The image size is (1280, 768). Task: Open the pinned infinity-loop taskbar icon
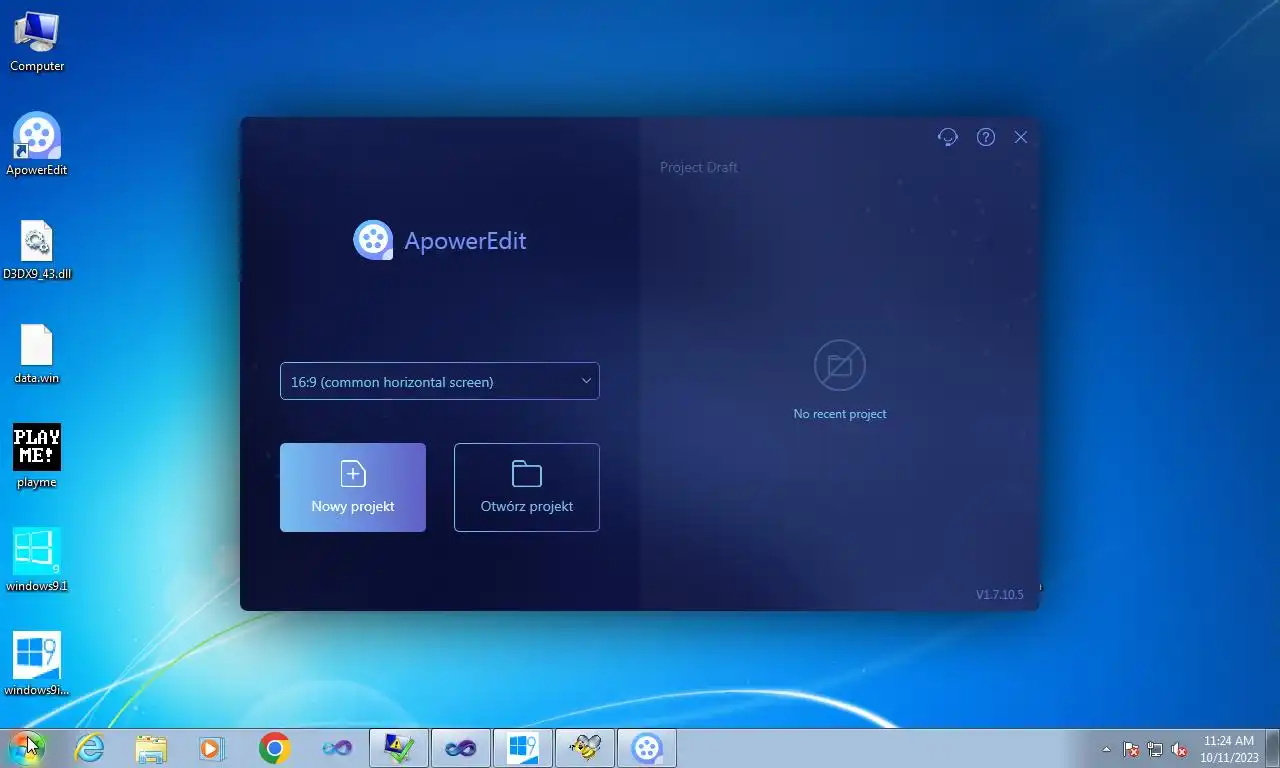(x=337, y=748)
